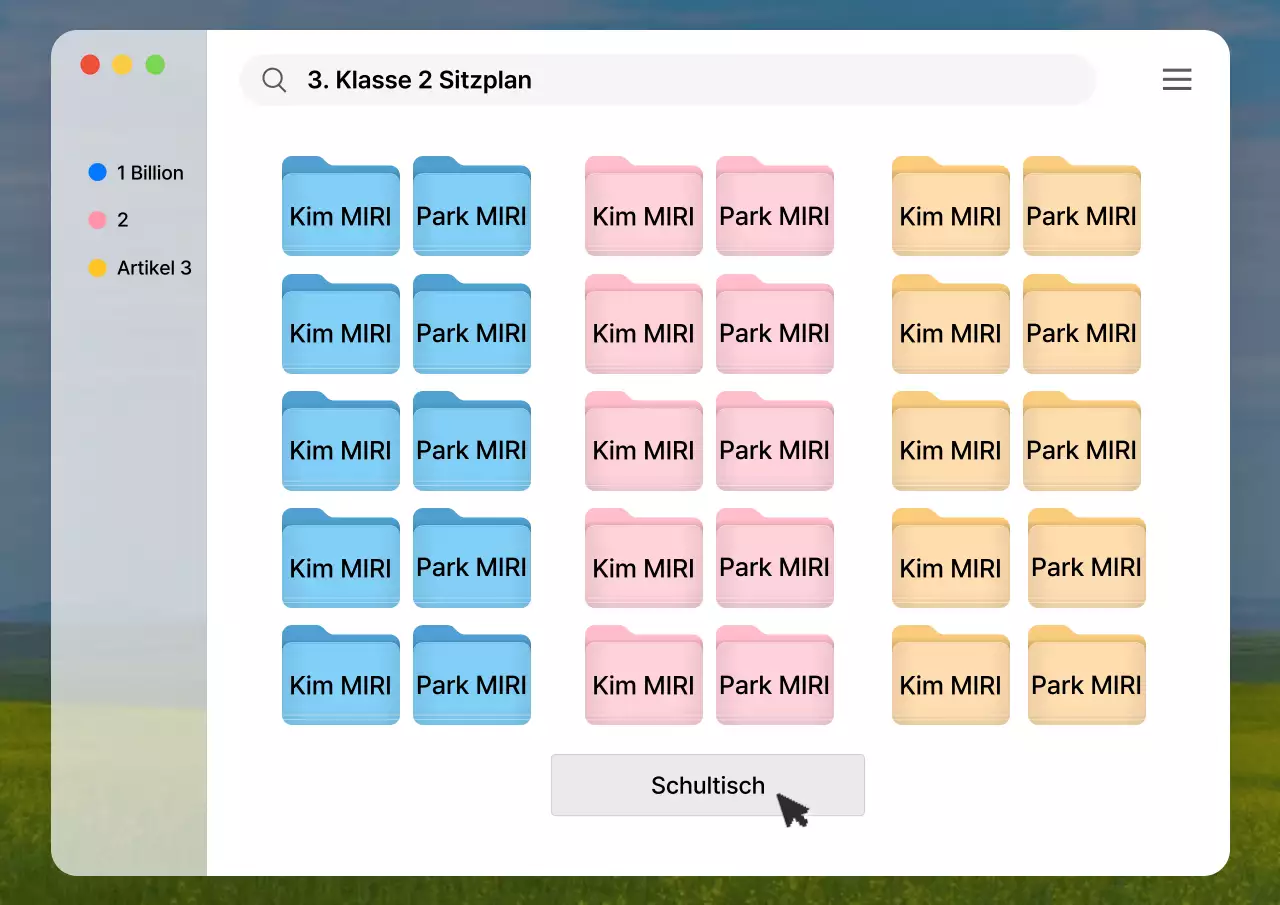Click the blue dot beside '1 Billion'
The height and width of the screenshot is (905, 1280).
(x=97, y=173)
